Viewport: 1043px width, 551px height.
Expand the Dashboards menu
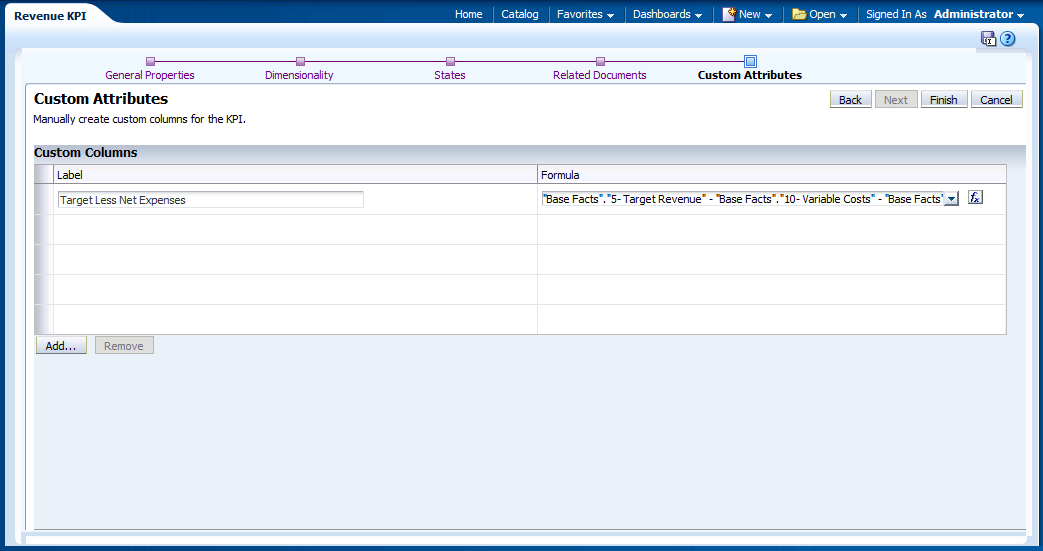click(x=667, y=14)
